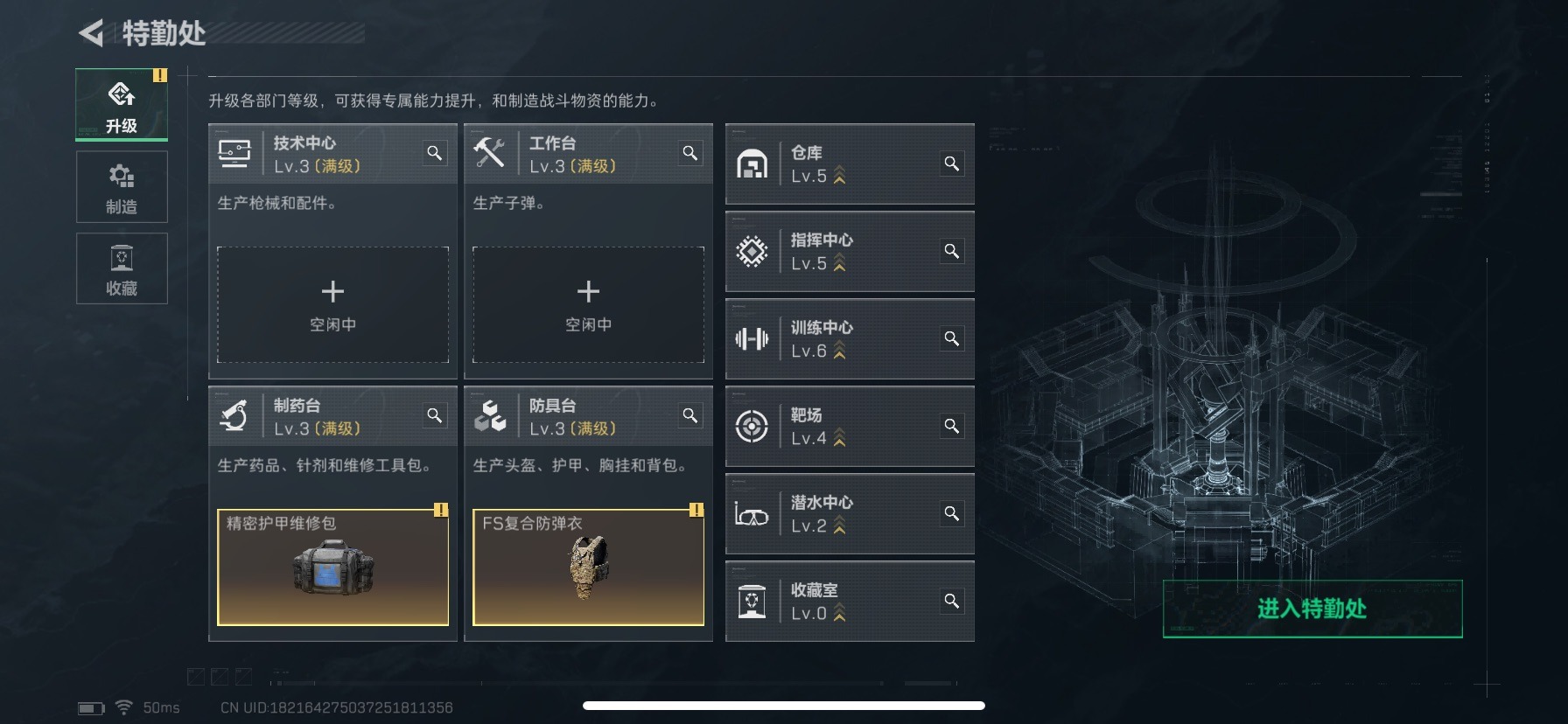Click the 进入特勤处 button
Viewport: 1568px width, 724px height.
[1312, 609]
